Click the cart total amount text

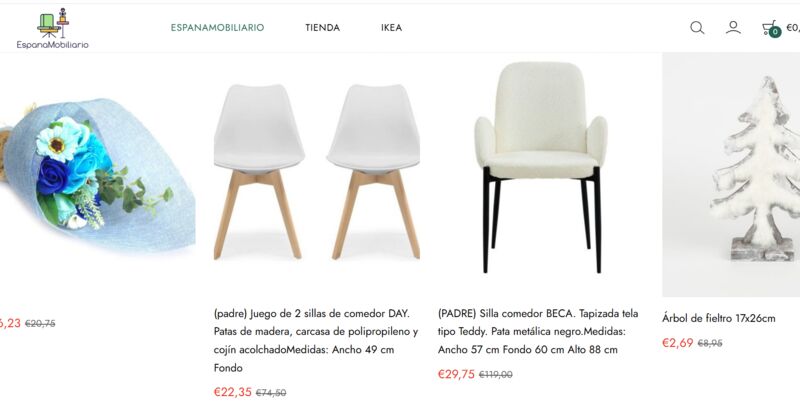[x=793, y=28]
